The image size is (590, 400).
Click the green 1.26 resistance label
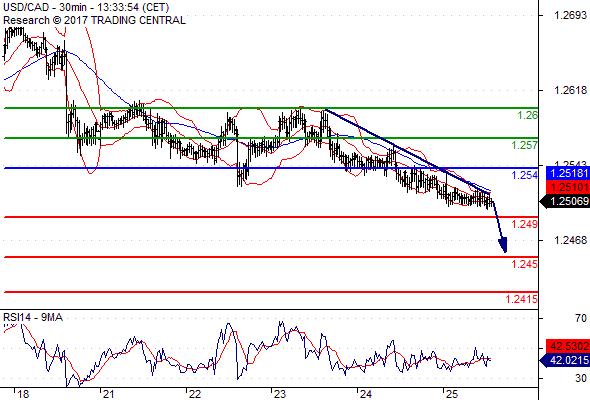coord(527,115)
